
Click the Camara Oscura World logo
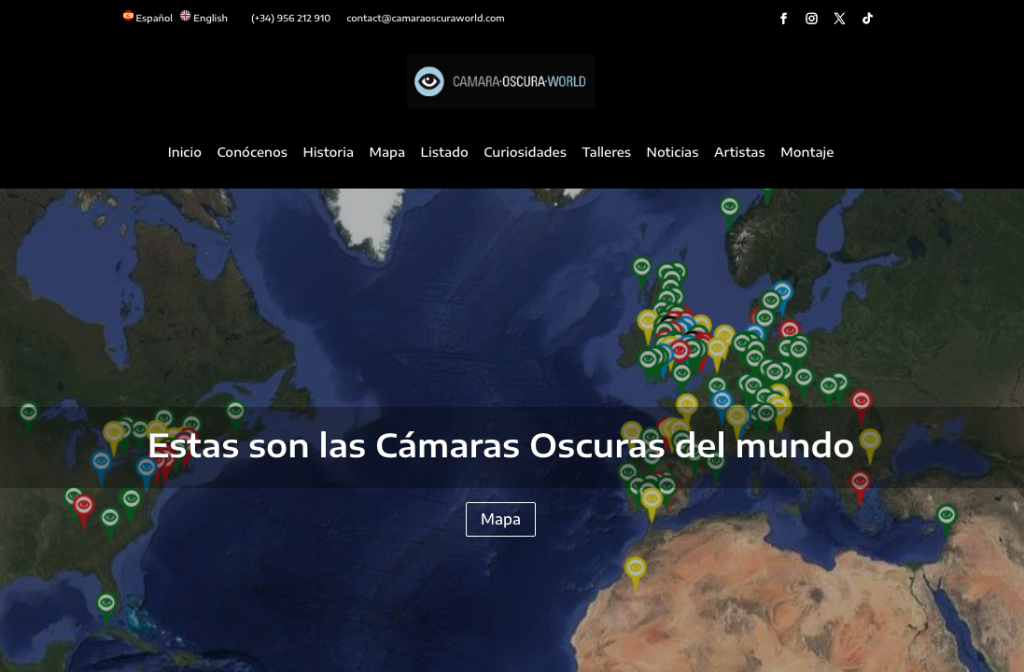point(500,81)
